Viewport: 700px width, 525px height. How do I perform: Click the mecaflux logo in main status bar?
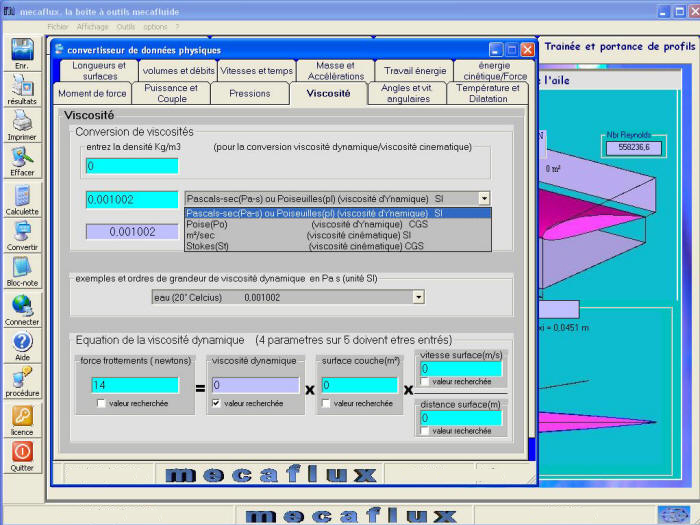tap(351, 516)
